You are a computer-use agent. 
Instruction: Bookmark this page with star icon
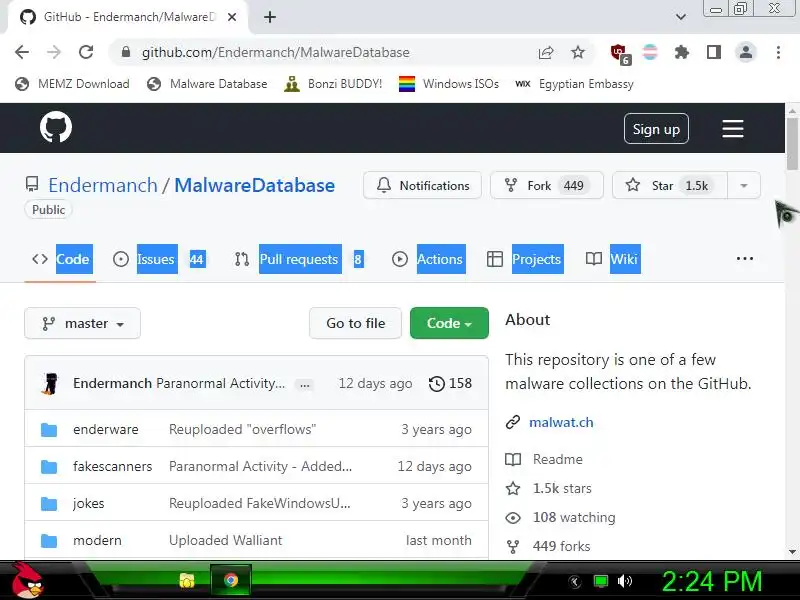(578, 52)
